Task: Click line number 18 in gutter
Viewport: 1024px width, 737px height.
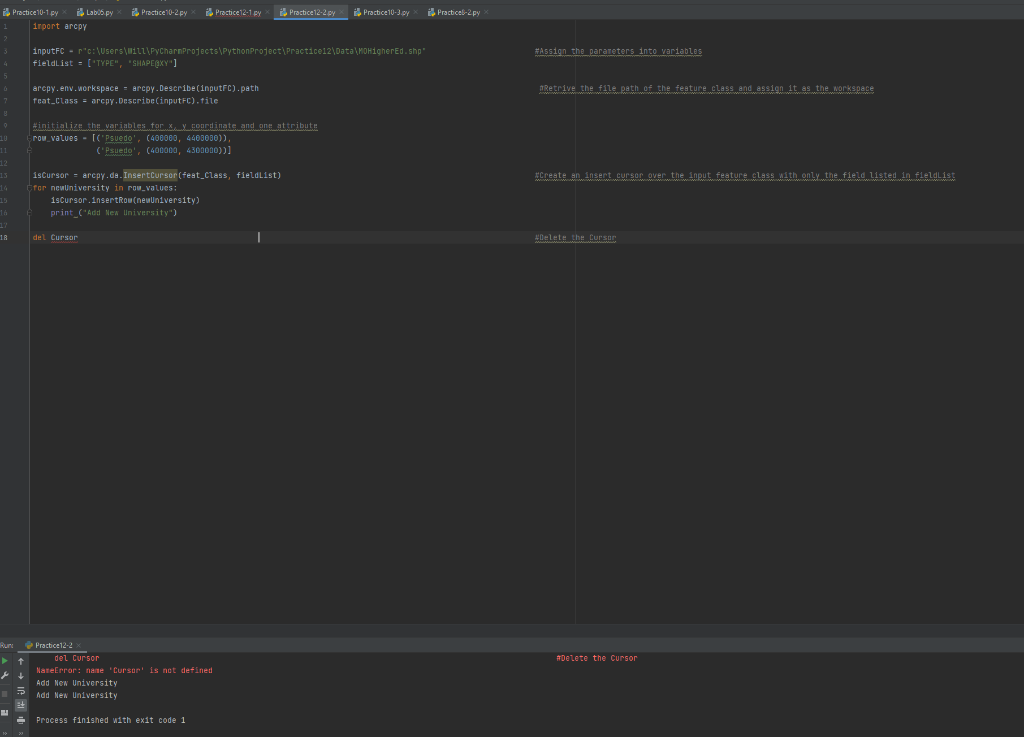Action: [4, 238]
